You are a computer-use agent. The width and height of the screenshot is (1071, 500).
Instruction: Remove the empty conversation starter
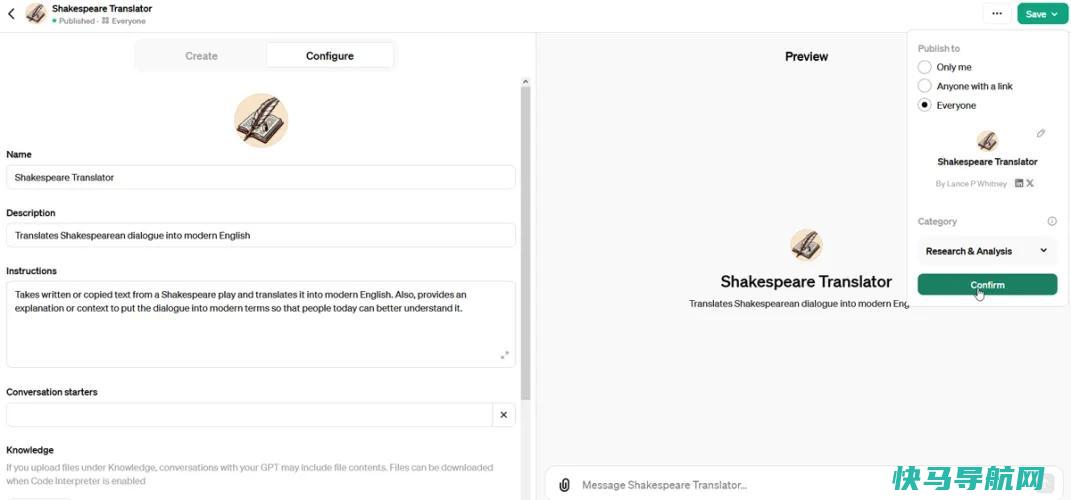[503, 415]
